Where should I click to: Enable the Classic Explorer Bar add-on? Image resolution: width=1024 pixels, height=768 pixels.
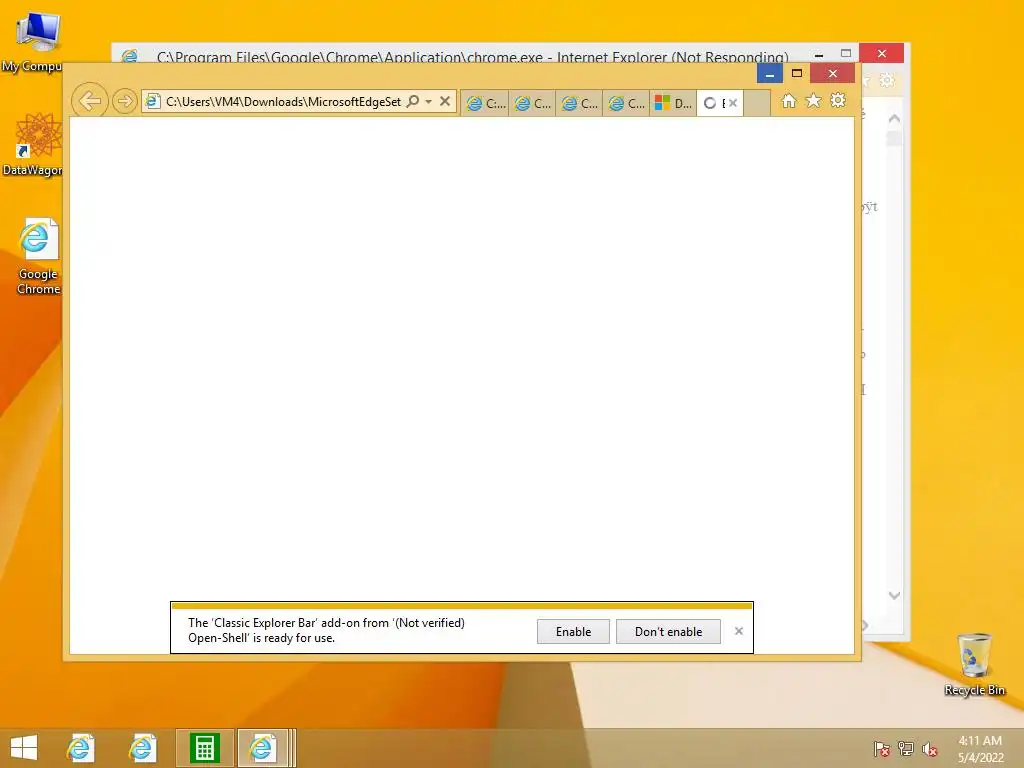coord(573,632)
